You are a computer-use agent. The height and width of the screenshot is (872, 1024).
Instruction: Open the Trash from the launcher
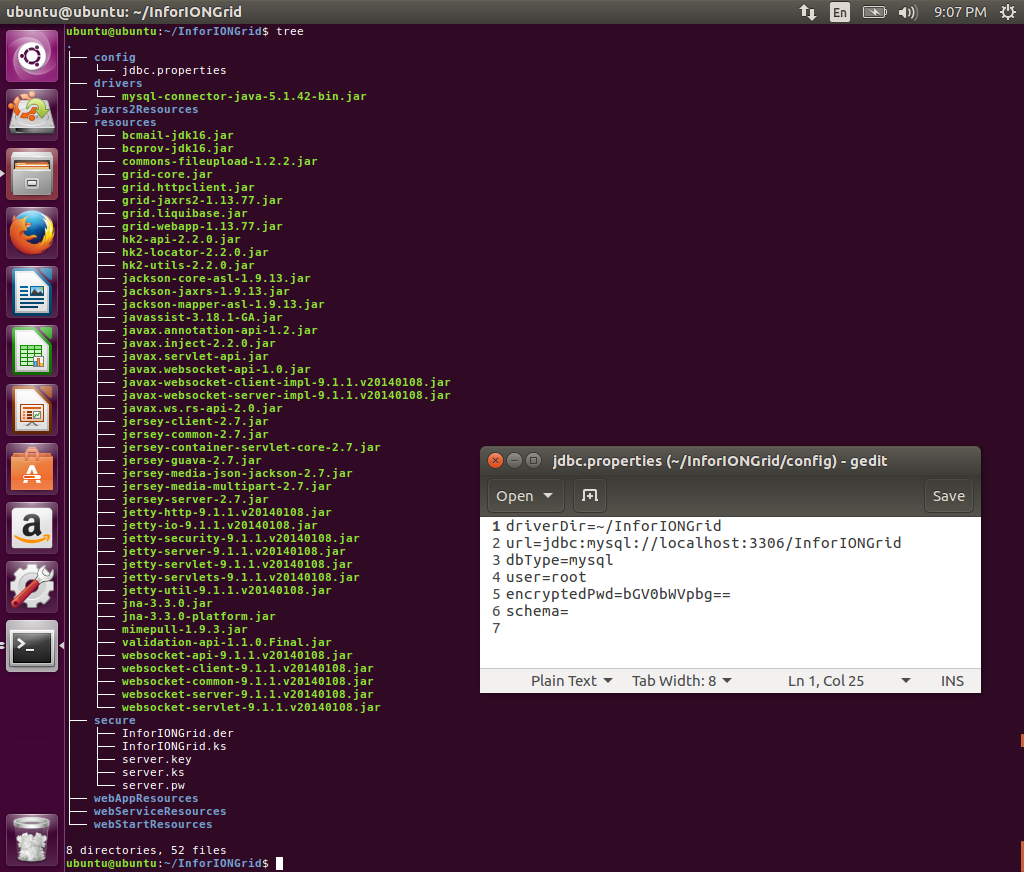(33, 838)
